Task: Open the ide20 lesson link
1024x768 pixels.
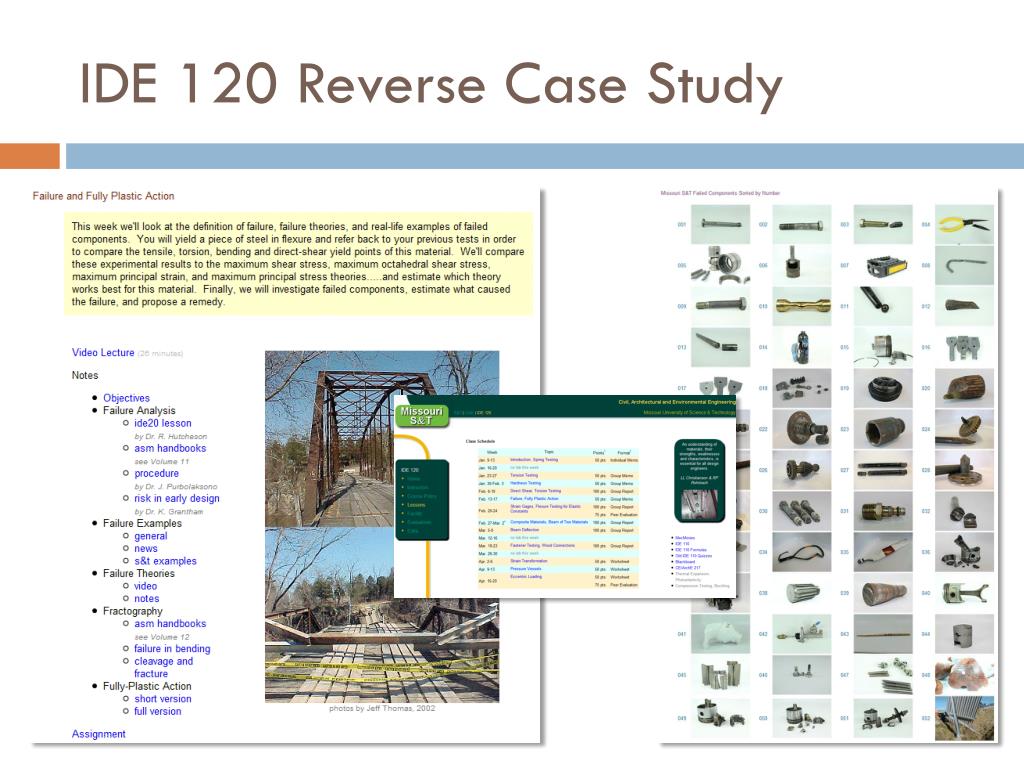Action: 163,423
